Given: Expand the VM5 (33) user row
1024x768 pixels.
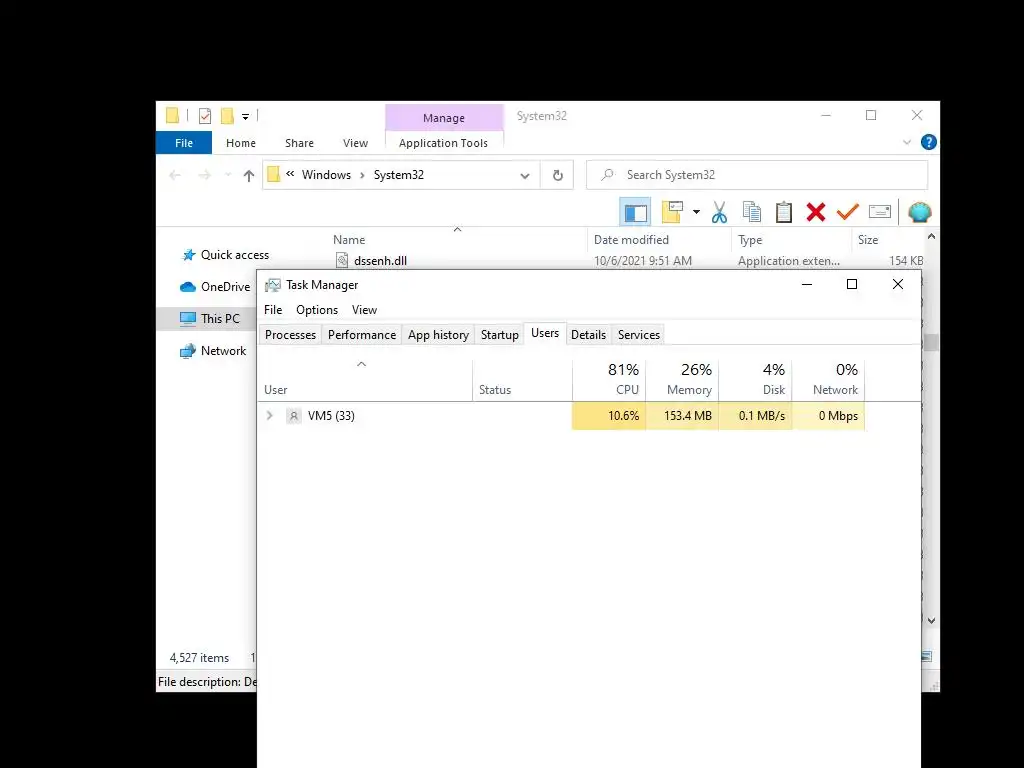Looking at the screenshot, I should tap(269, 415).
